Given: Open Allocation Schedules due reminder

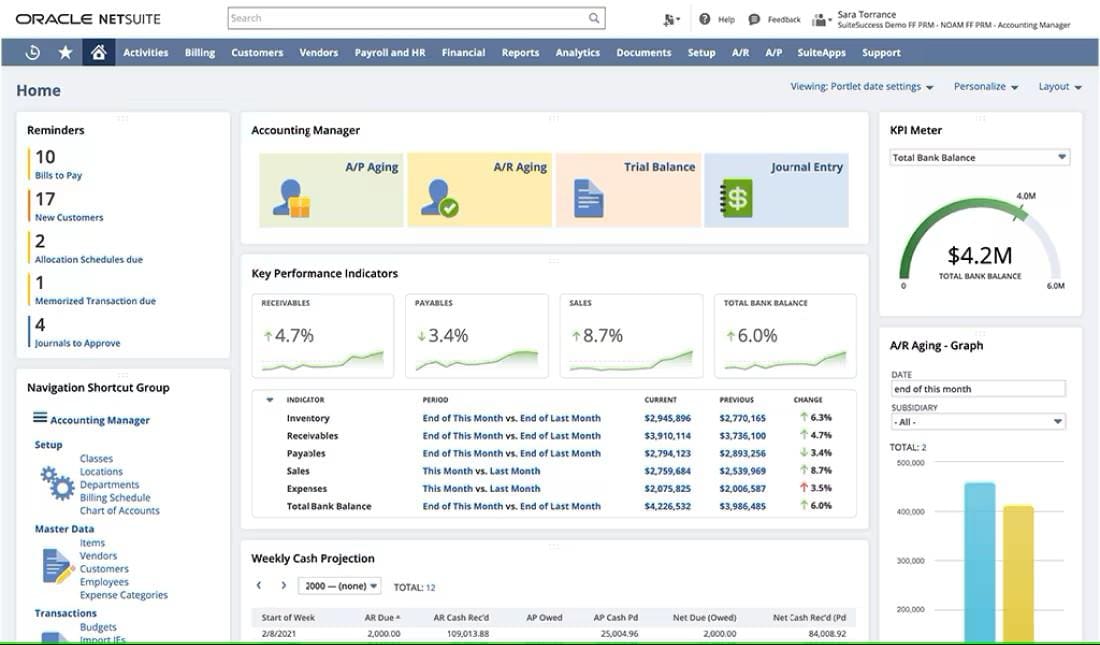Looking at the screenshot, I should pos(88,260).
